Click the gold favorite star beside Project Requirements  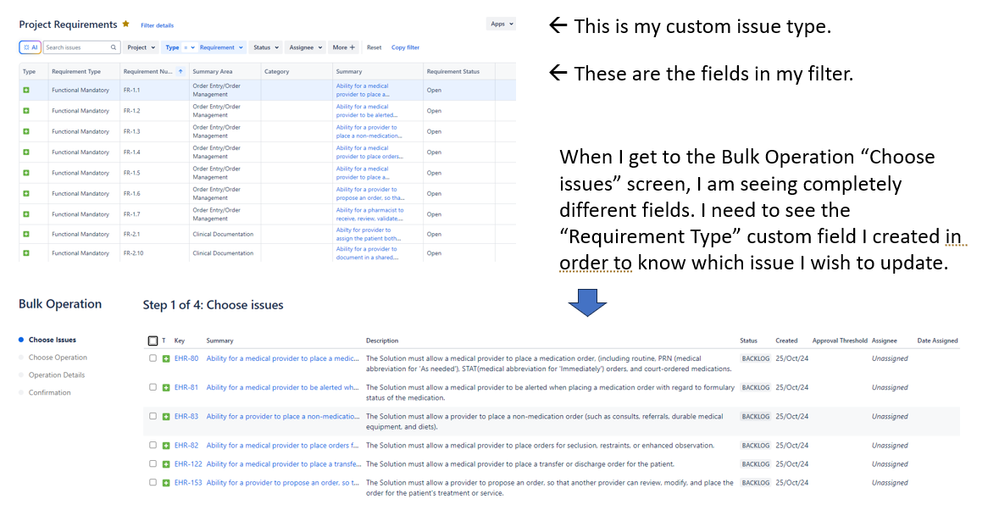pyautogui.click(x=126, y=24)
